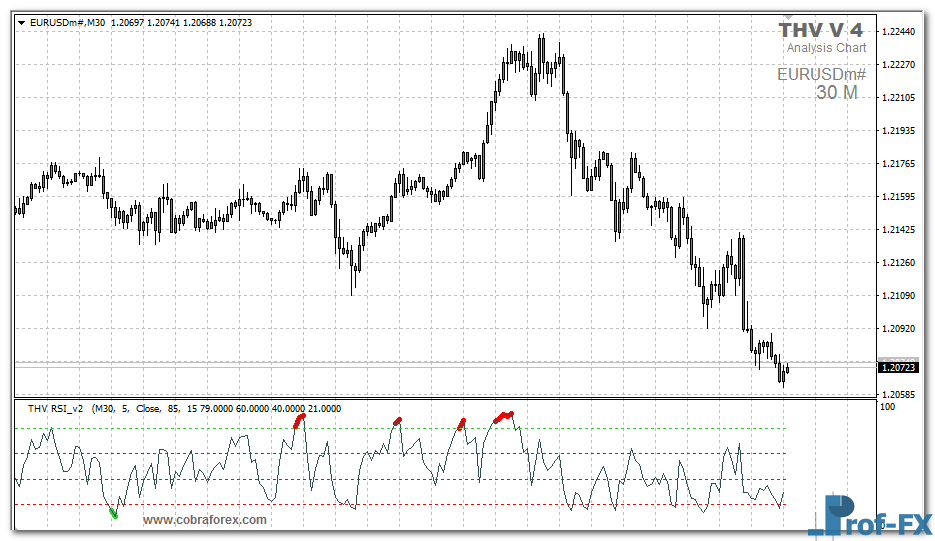Click the last, rightmost red RSI marker cluster
The width and height of the screenshot is (935, 541).
505,415
